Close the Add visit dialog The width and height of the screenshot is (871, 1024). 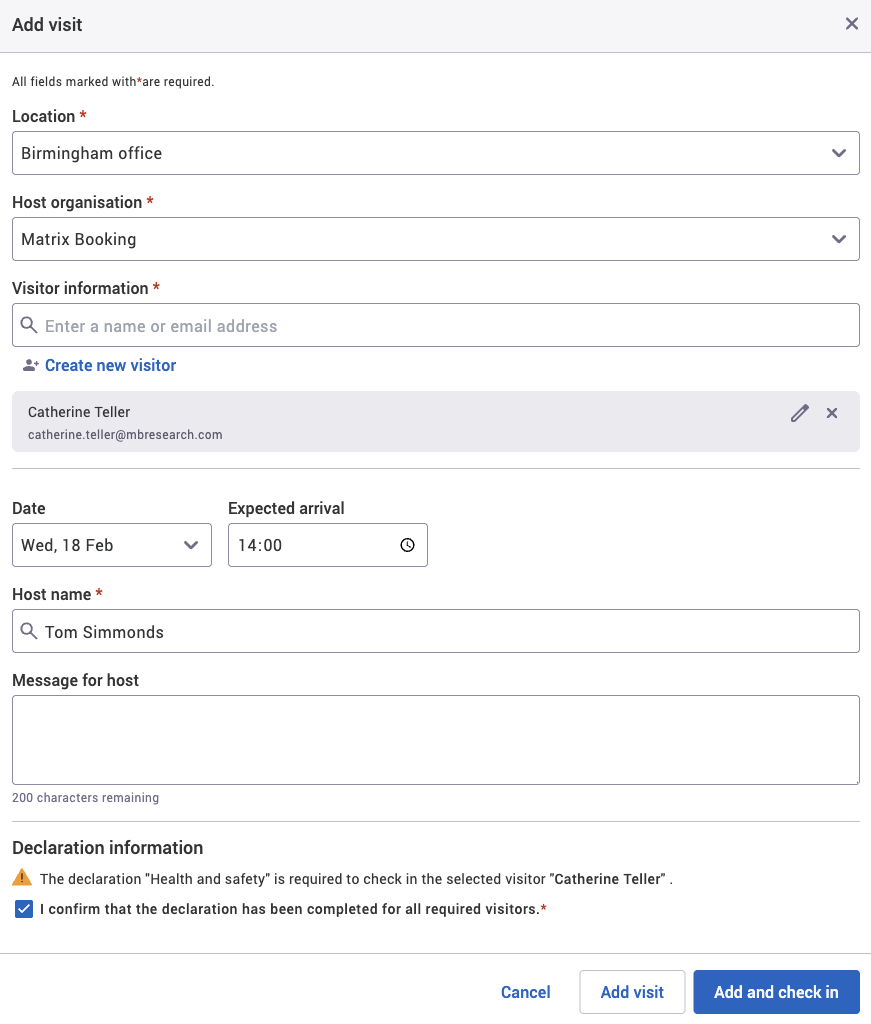(x=851, y=23)
